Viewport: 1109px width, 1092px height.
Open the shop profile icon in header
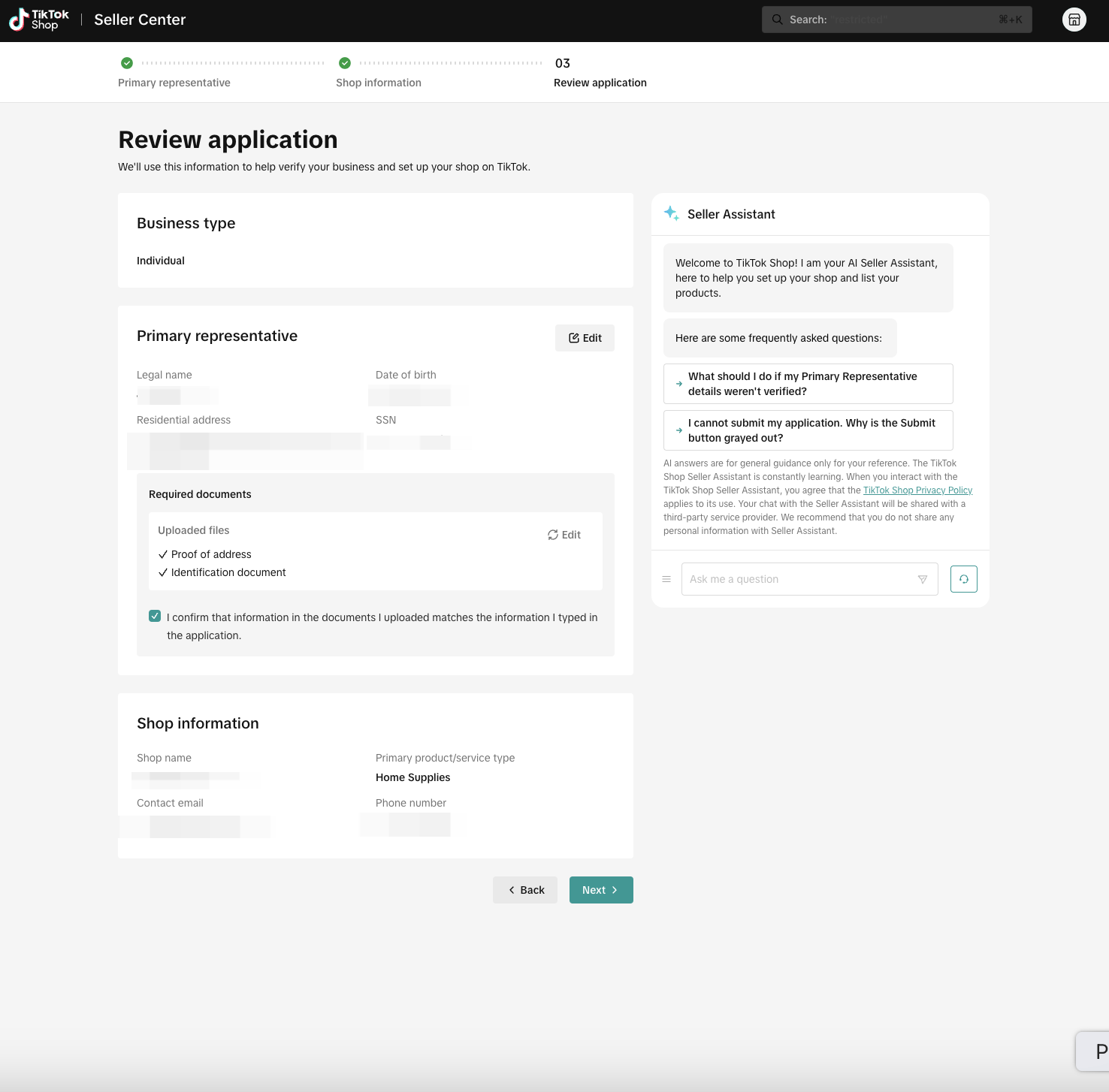pos(1074,20)
